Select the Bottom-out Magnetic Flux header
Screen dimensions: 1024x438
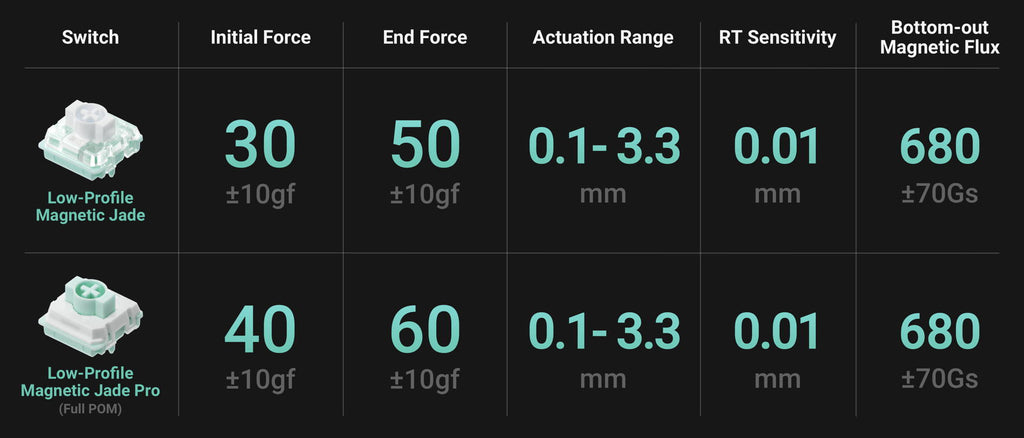pyautogui.click(x=940, y=37)
